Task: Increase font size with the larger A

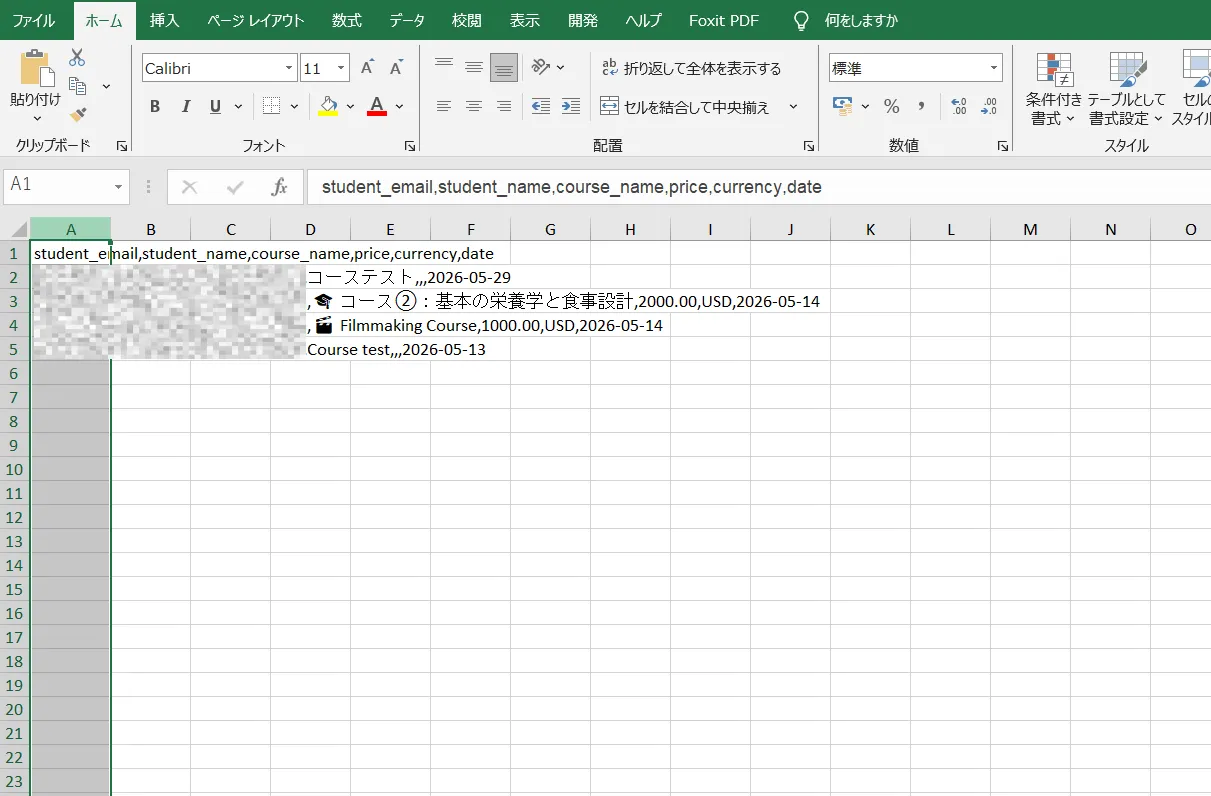Action: point(367,68)
